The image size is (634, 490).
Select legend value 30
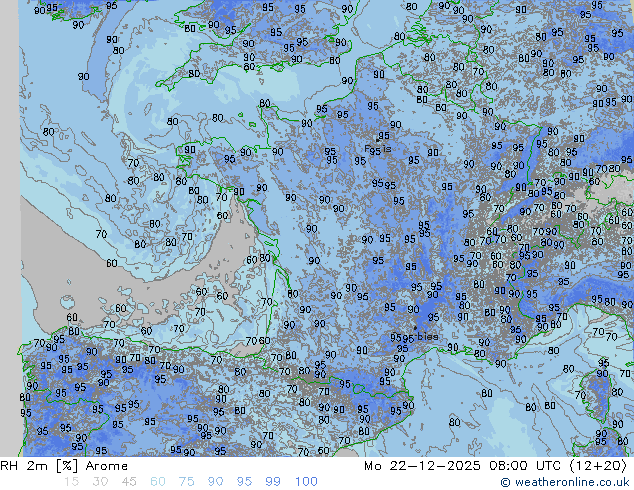(x=100, y=482)
